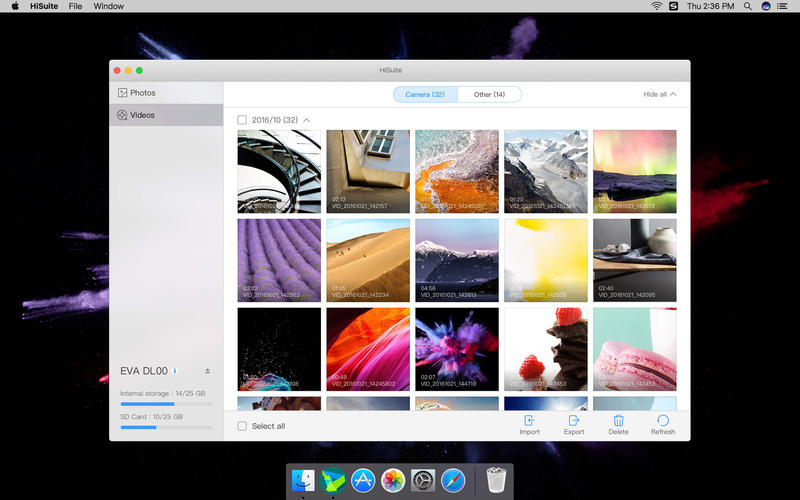Refresh the video list

pyautogui.click(x=662, y=425)
